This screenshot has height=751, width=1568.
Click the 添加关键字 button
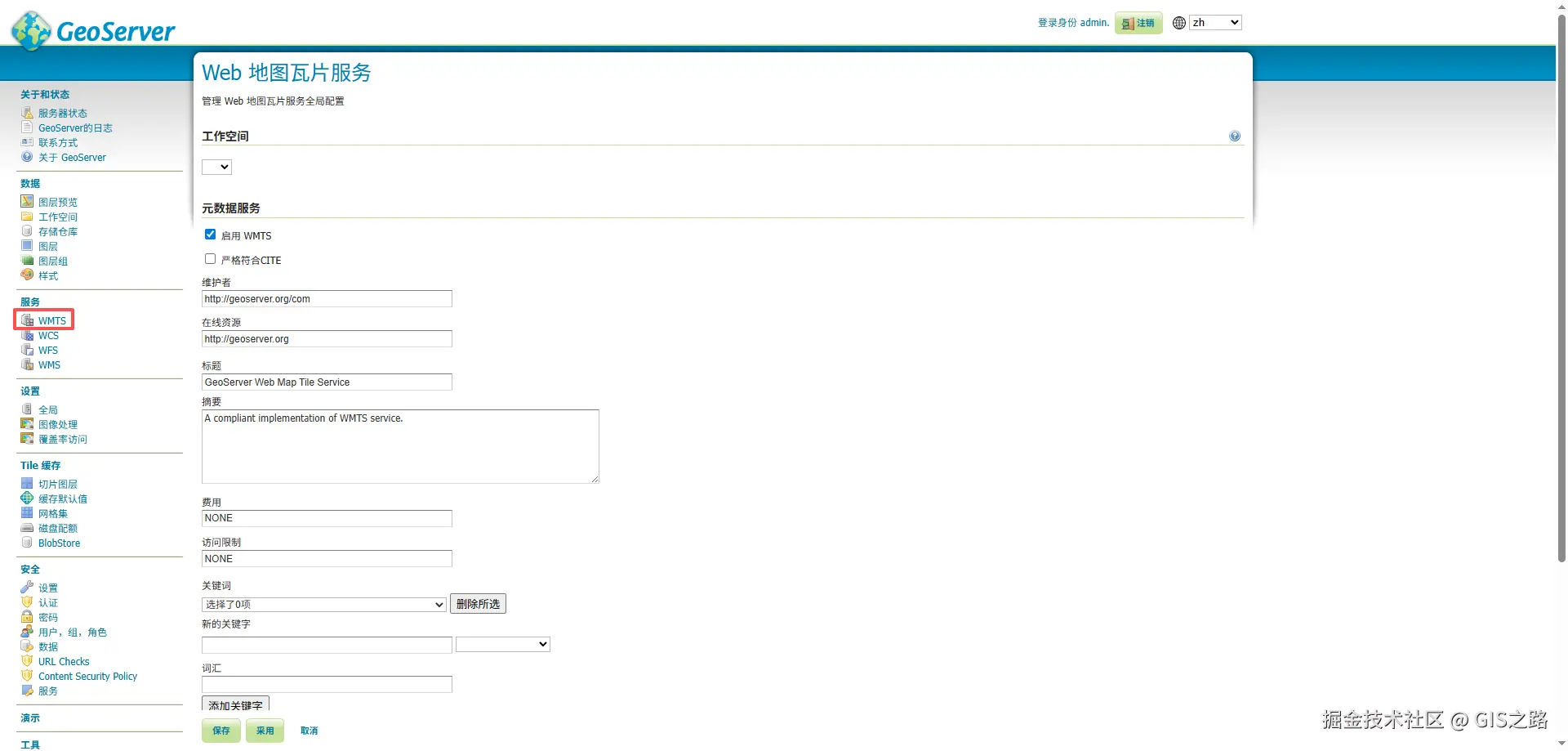235,704
